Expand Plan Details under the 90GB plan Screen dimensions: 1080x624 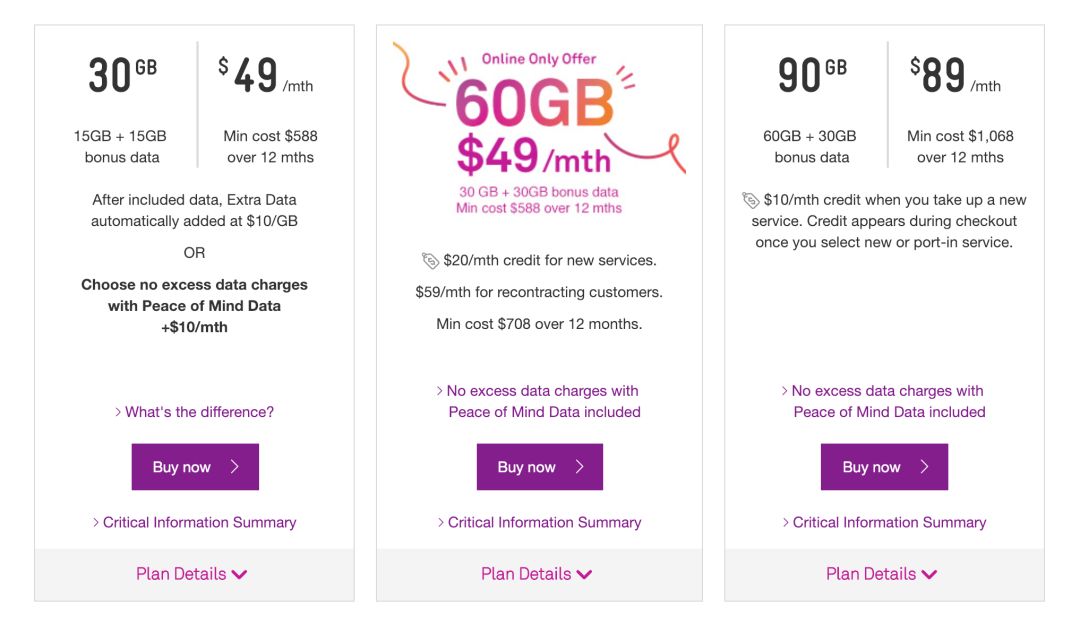(882, 574)
